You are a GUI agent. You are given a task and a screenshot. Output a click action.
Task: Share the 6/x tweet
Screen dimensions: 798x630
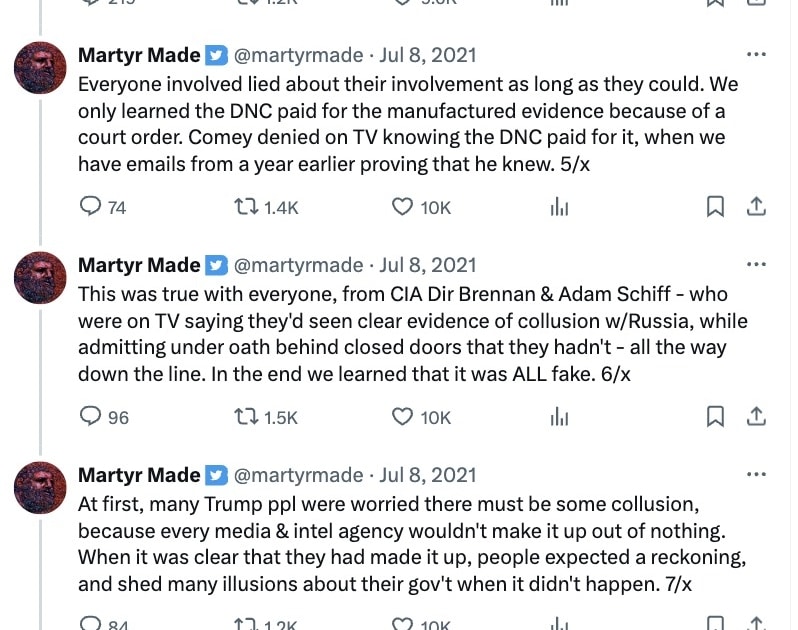[x=757, y=417]
